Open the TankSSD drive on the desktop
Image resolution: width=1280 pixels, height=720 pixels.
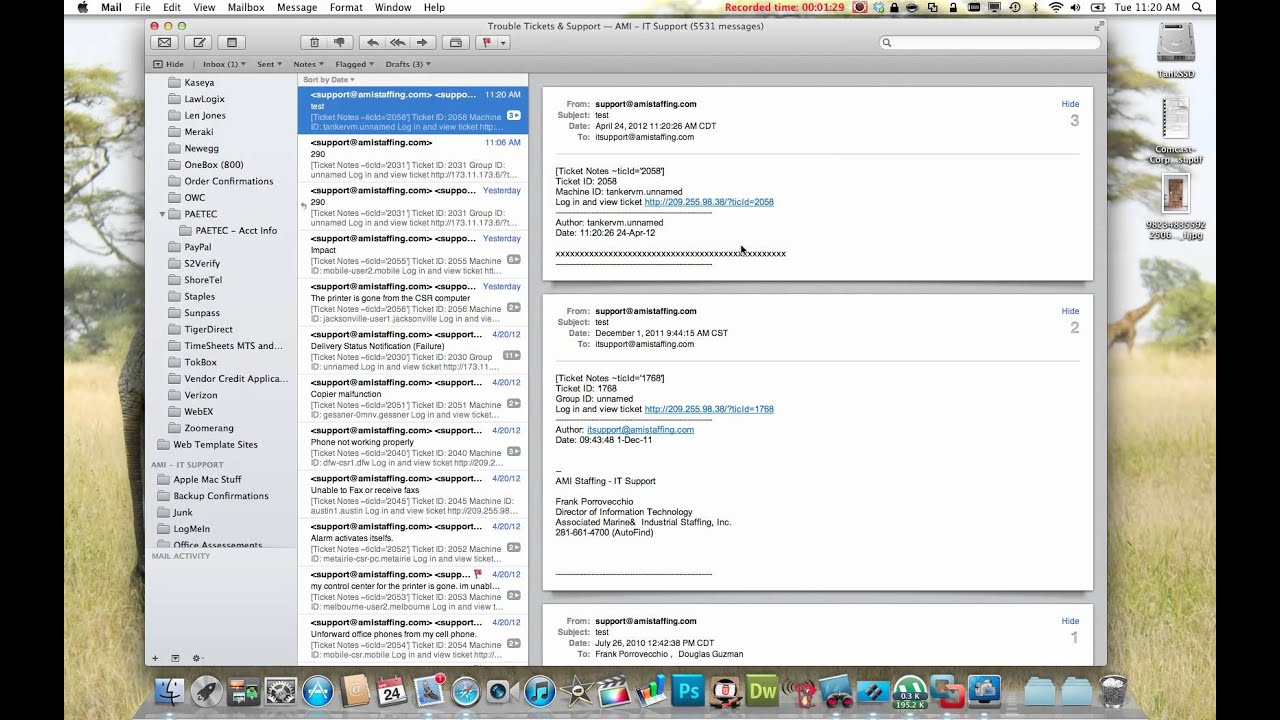pyautogui.click(x=1175, y=48)
